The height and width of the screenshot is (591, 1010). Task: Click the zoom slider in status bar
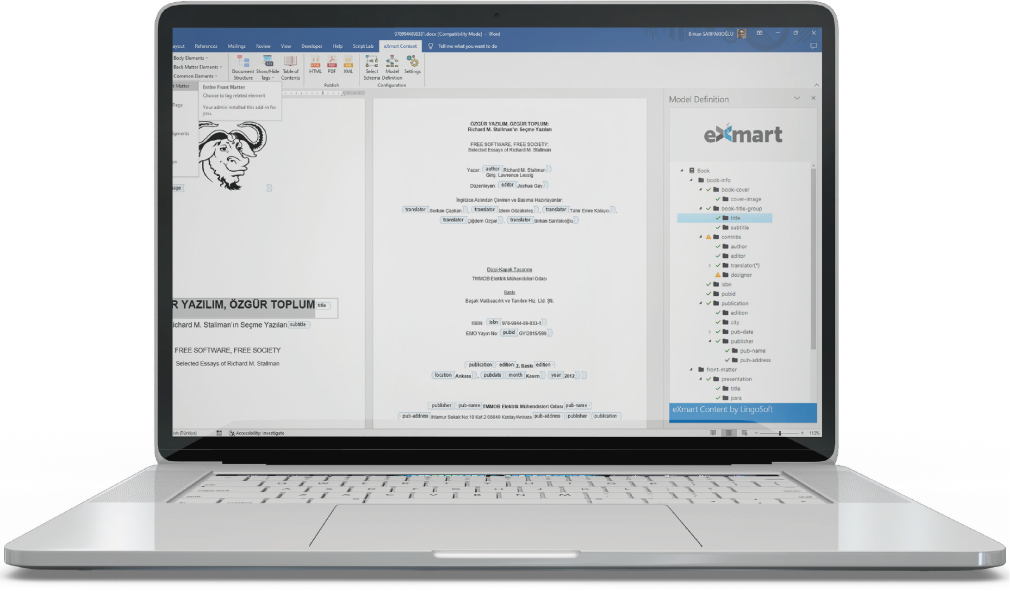pyautogui.click(x=780, y=433)
